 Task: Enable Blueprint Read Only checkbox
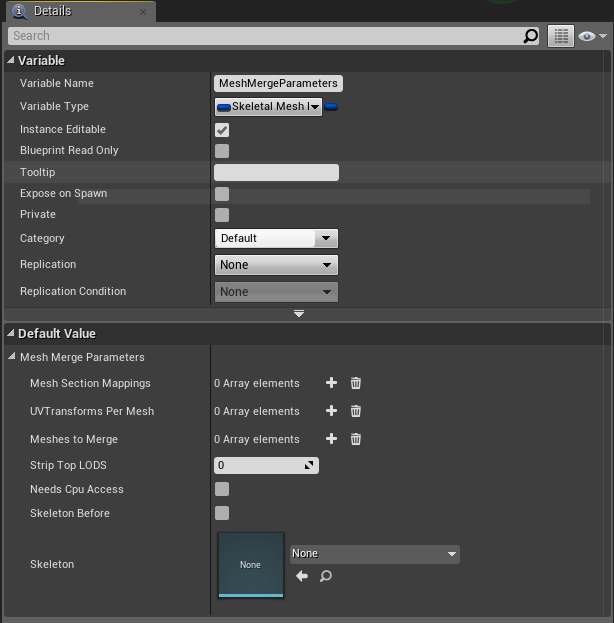(222, 151)
